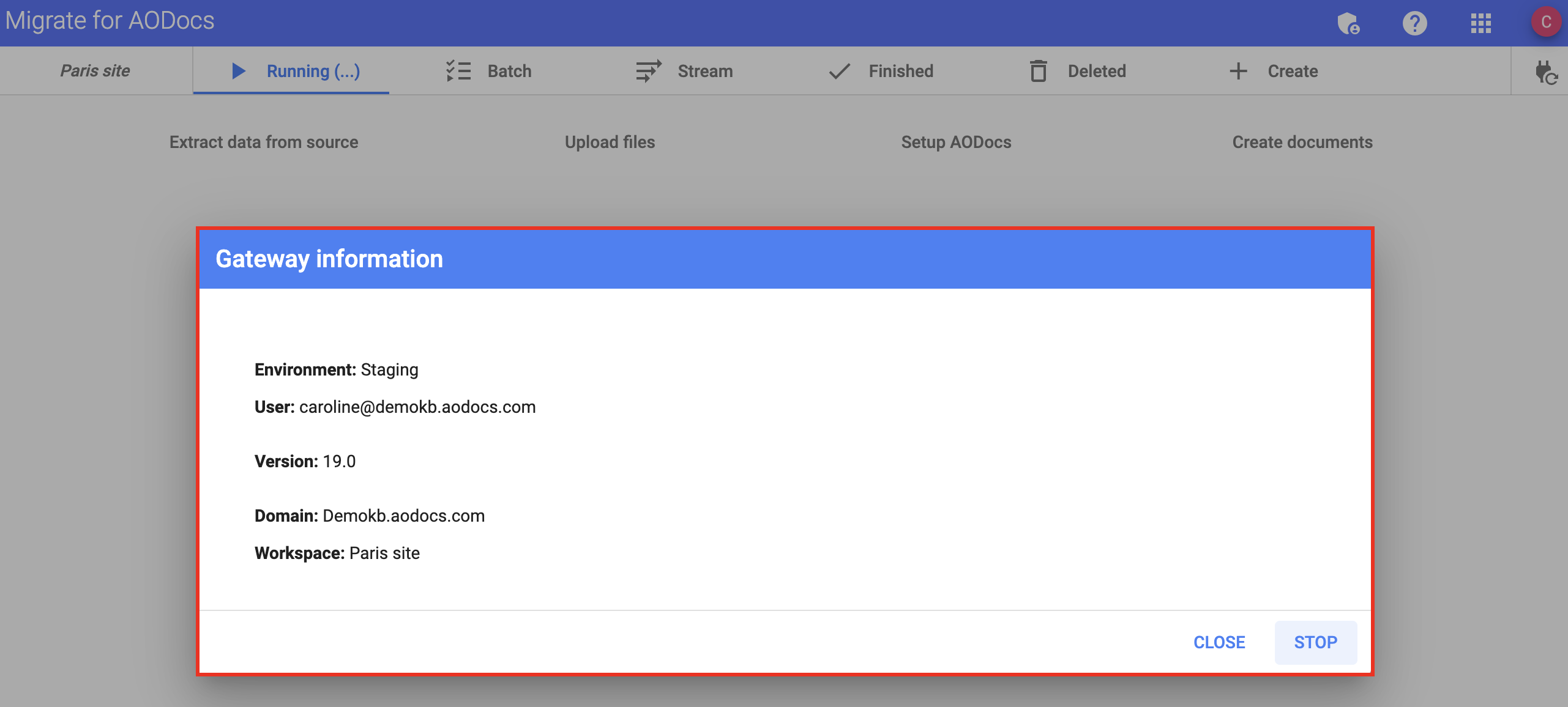Click the Extract data from source step
1568x707 pixels.
point(264,142)
